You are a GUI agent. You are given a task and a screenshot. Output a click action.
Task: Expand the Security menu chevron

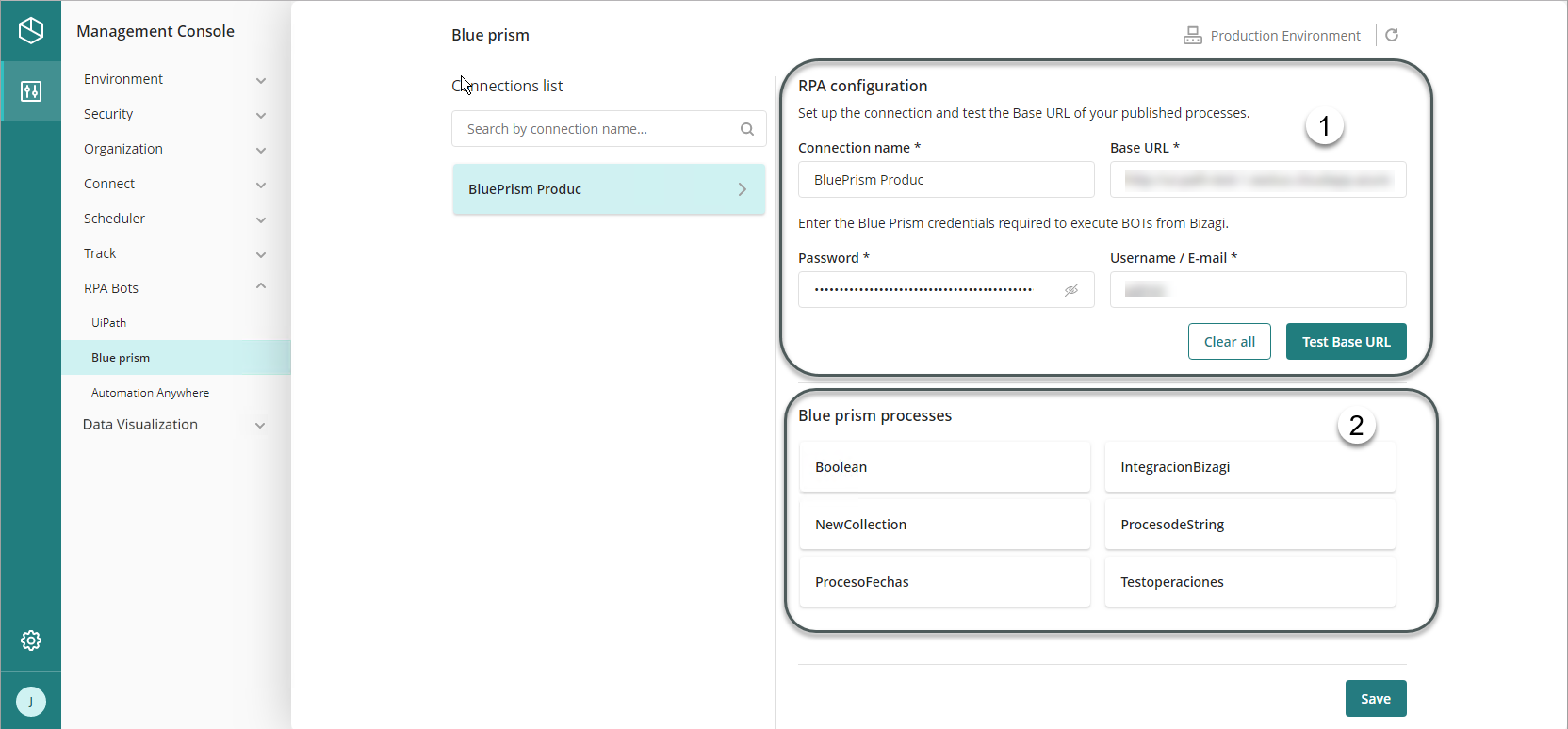click(x=261, y=115)
